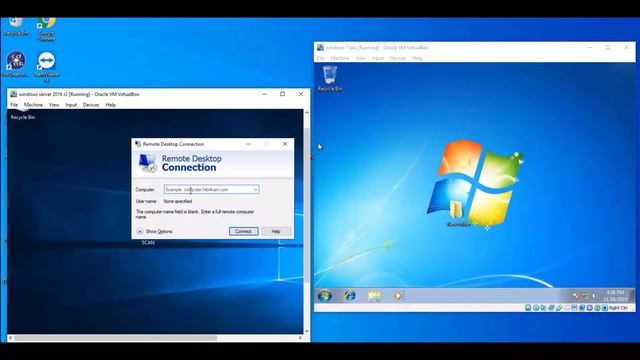Image resolution: width=640 pixels, height=360 pixels.
Task: Click volume speaker icon in Windows 7 tray
Action: click(593, 296)
